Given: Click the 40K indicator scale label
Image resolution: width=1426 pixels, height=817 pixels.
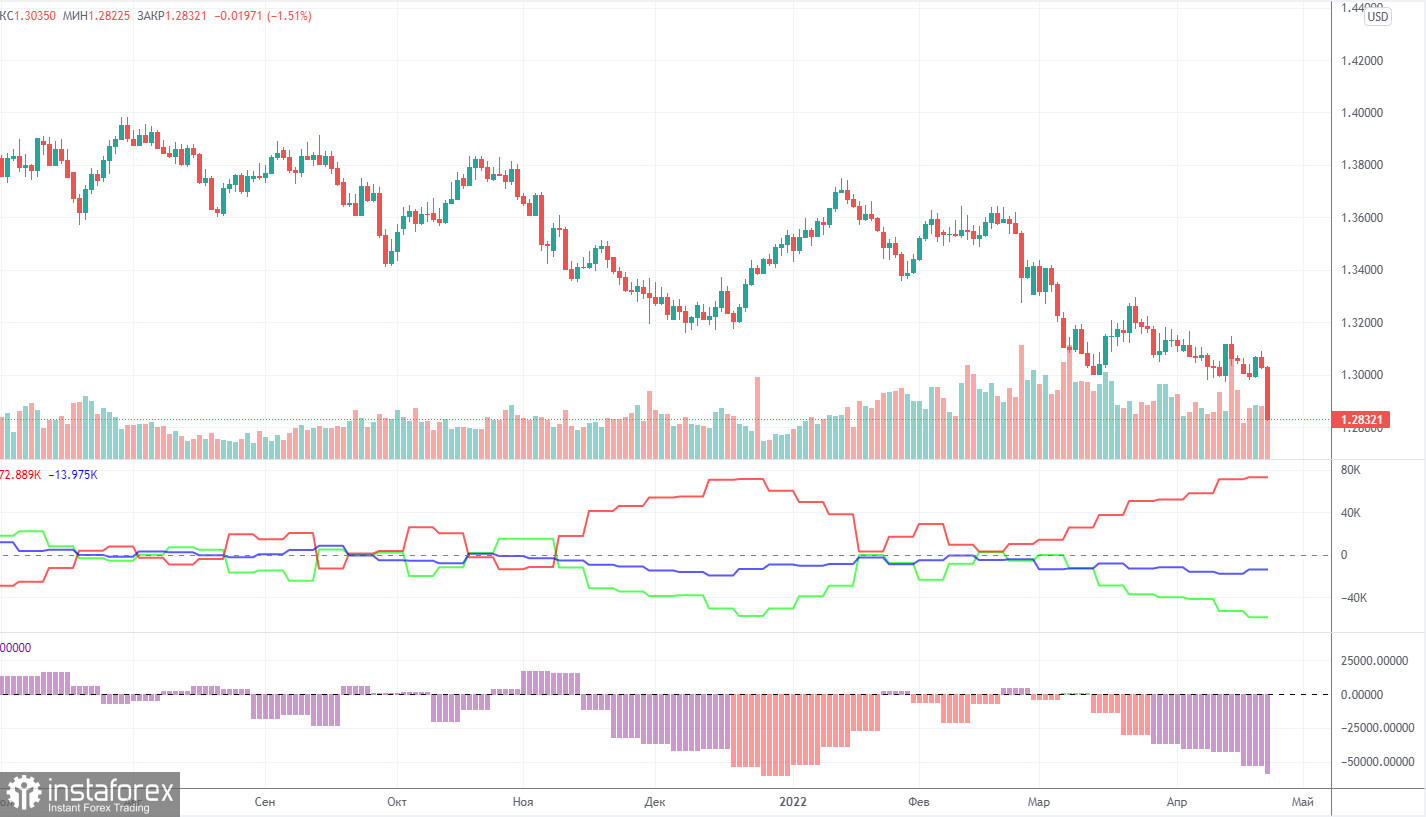Looking at the screenshot, I should [1350, 513].
